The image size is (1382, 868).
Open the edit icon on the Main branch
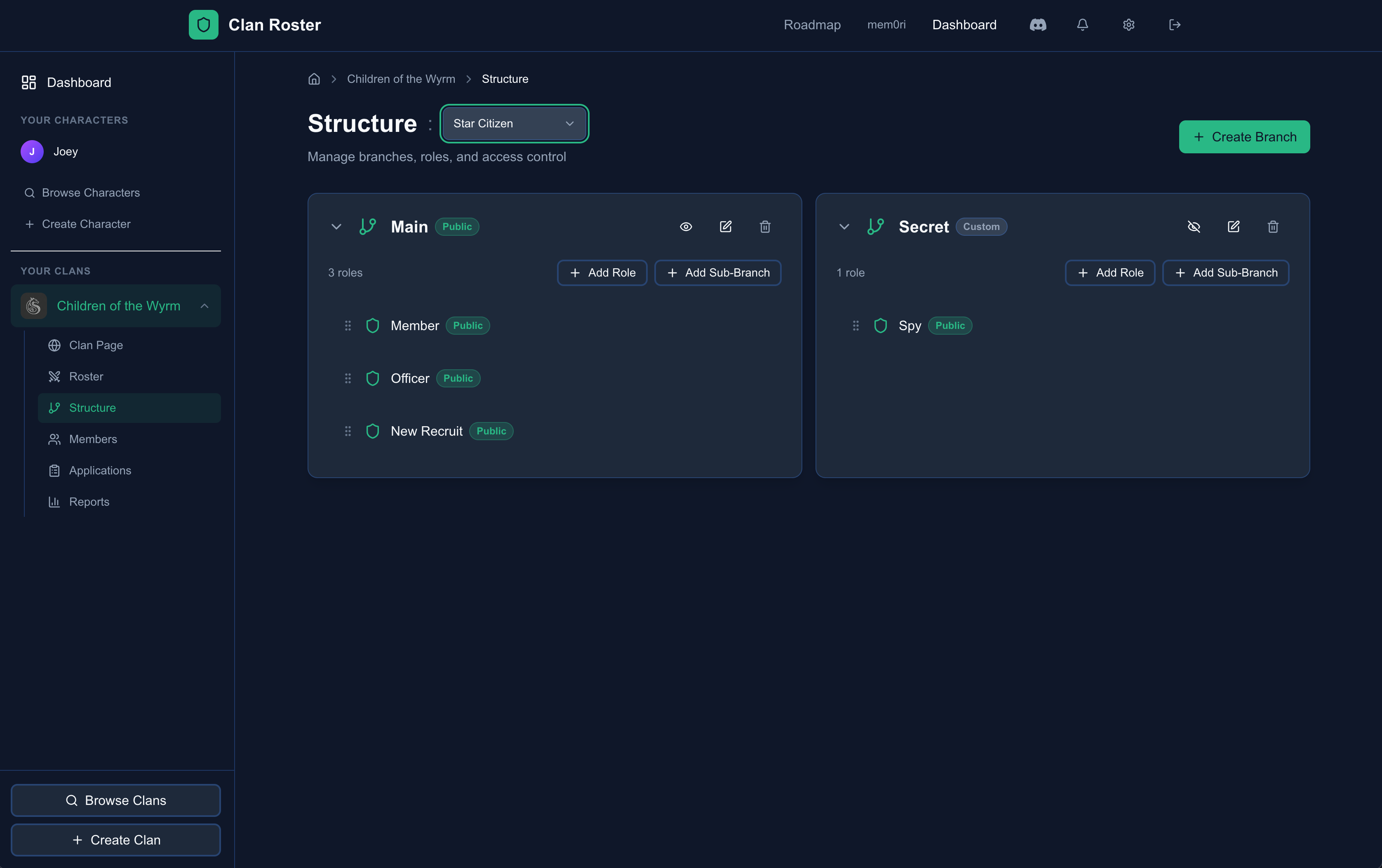click(726, 227)
